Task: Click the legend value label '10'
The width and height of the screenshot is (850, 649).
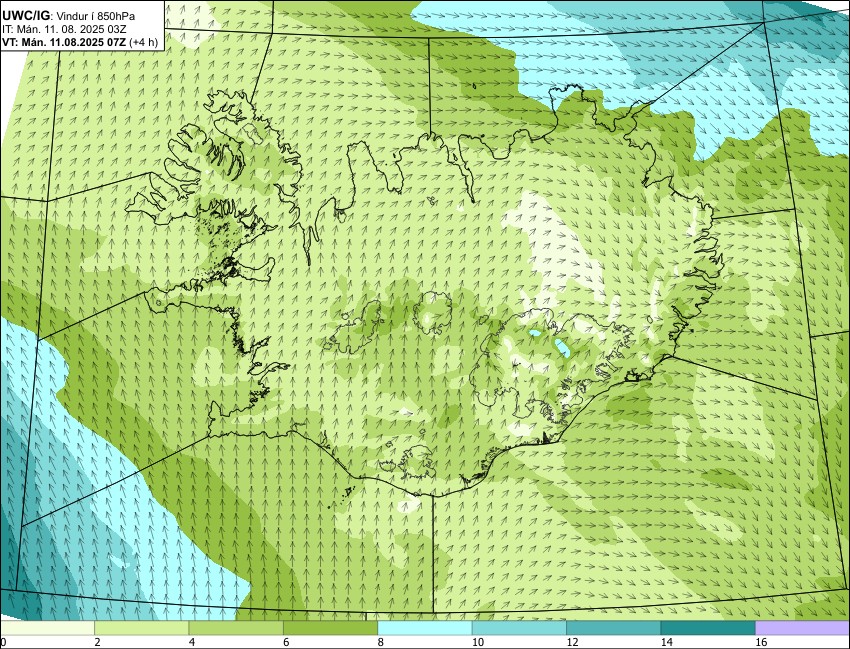Action: pos(478,642)
